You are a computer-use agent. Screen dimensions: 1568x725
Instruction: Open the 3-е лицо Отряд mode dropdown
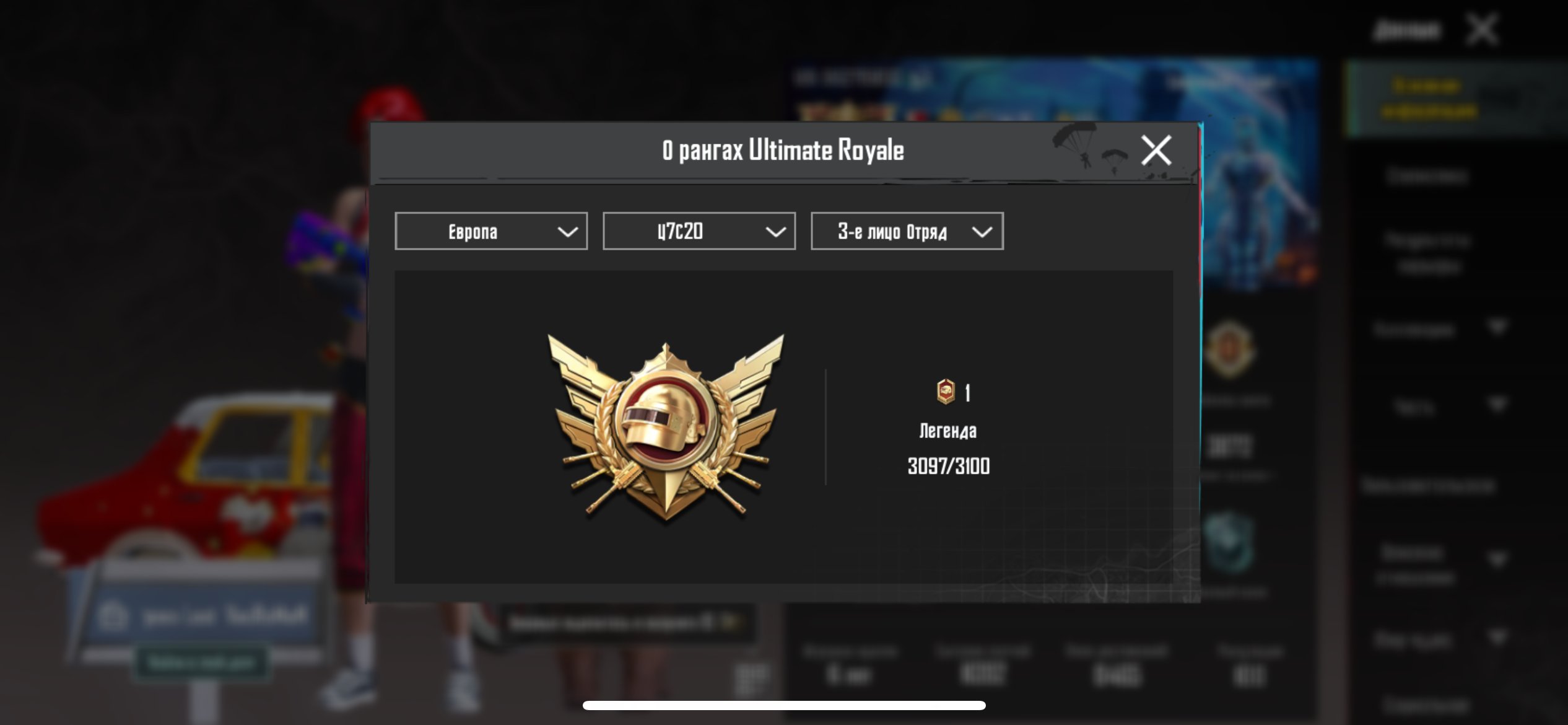pyautogui.click(x=907, y=231)
